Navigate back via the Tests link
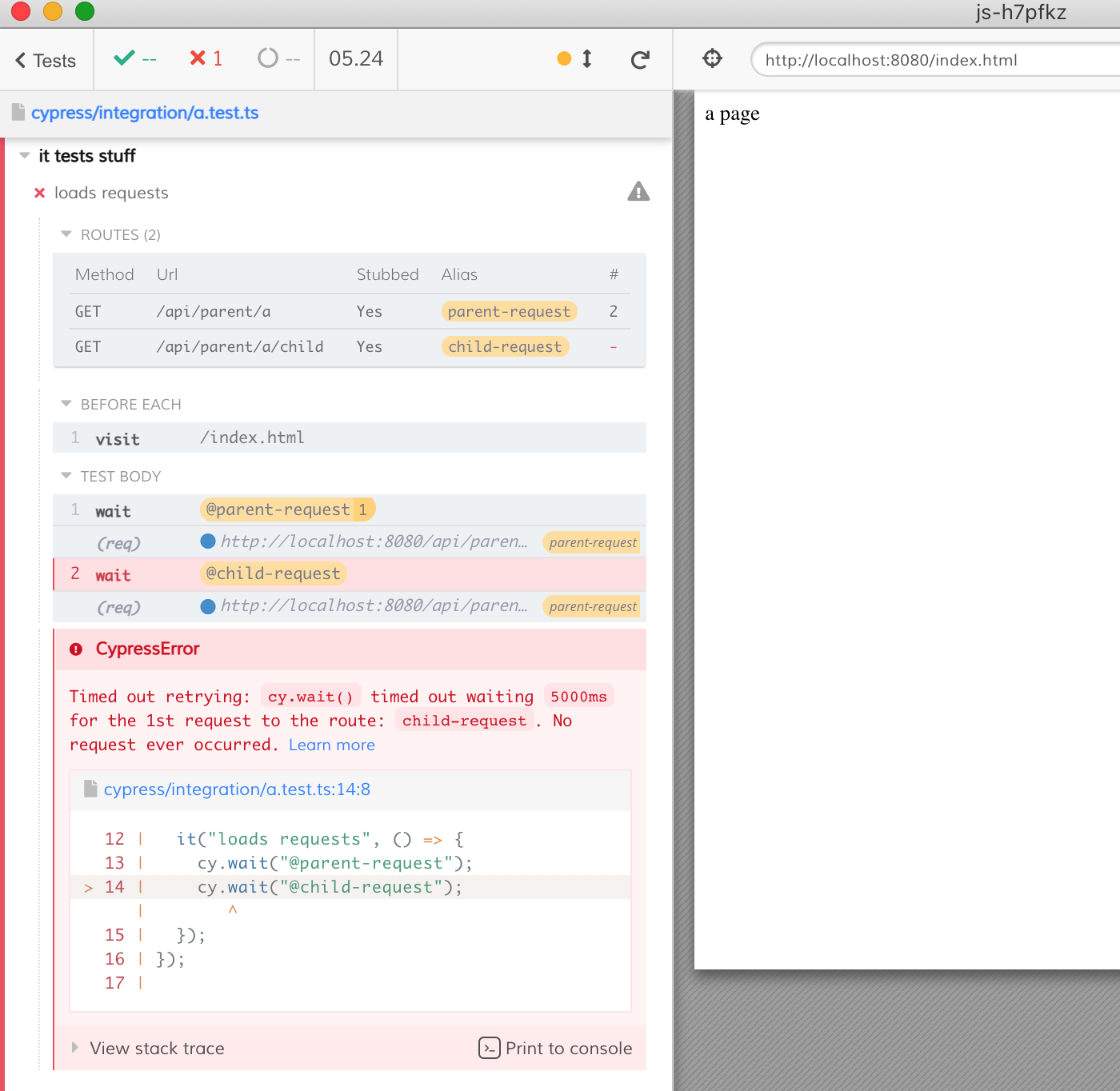 tap(46, 59)
